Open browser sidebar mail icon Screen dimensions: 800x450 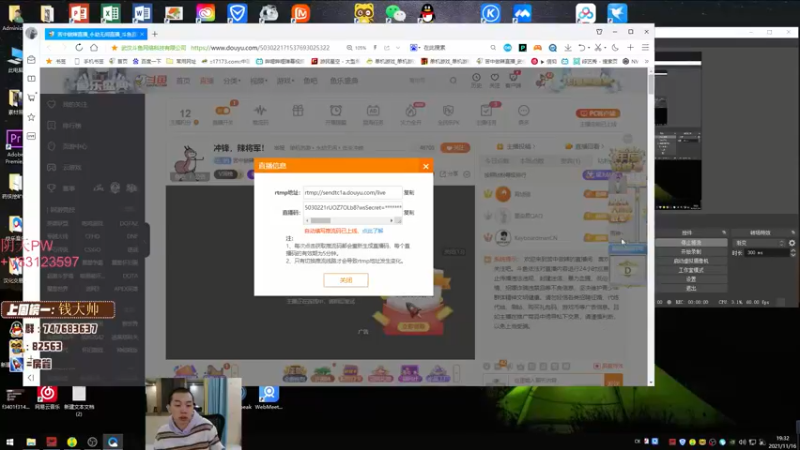pos(31,60)
